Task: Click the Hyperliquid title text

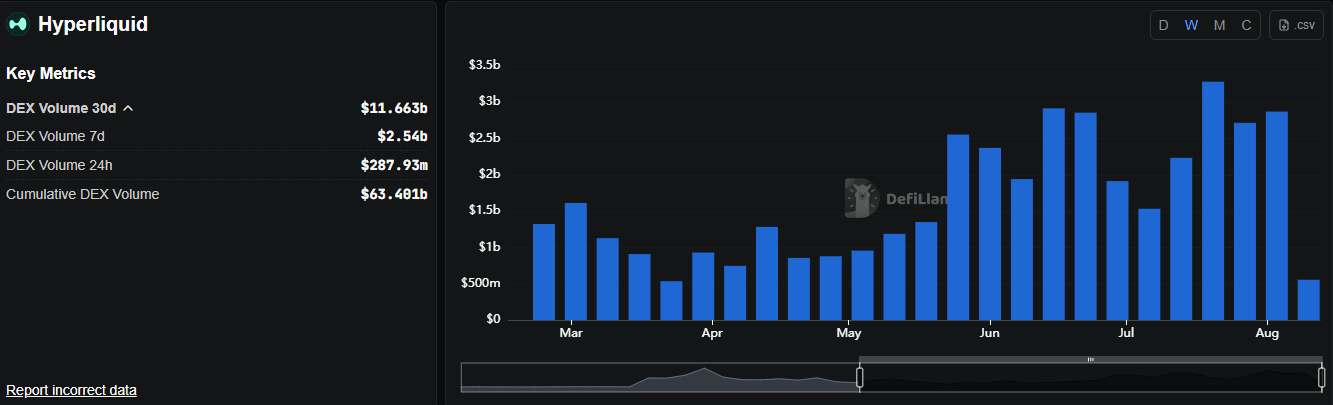Action: coord(93,25)
